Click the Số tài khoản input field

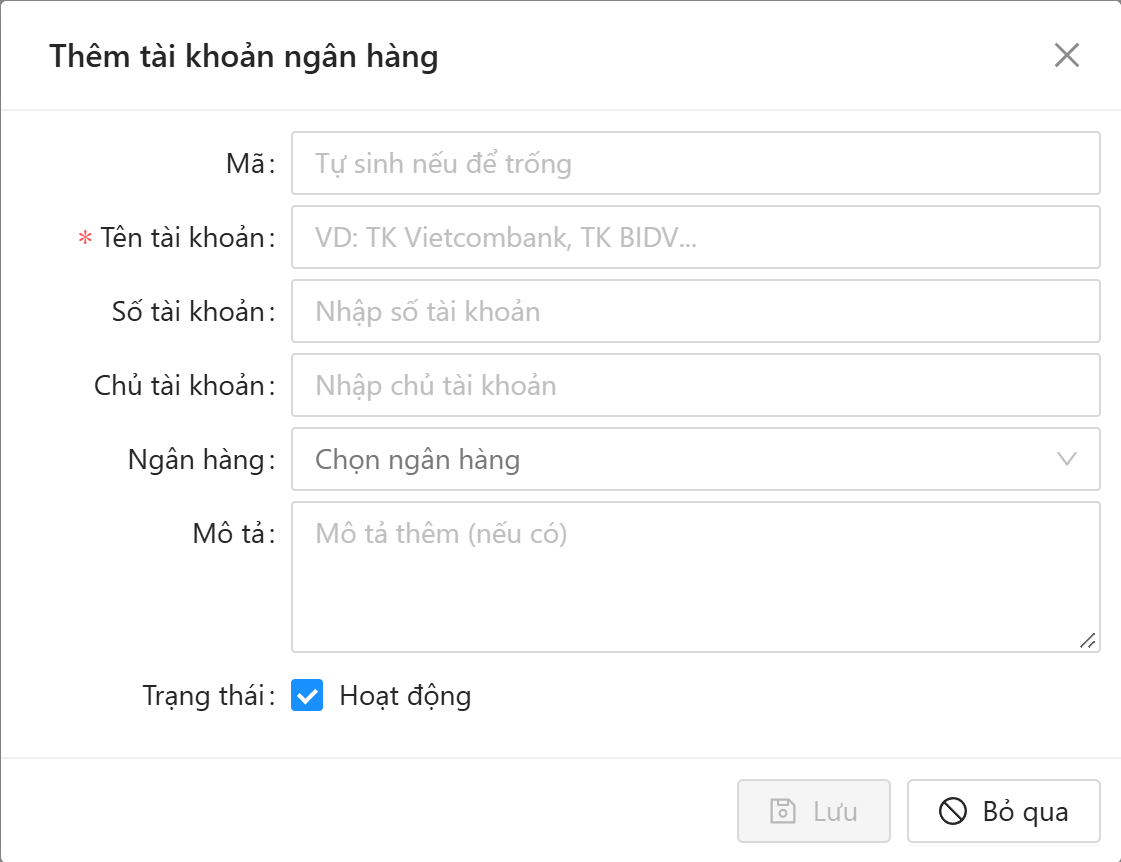695,311
